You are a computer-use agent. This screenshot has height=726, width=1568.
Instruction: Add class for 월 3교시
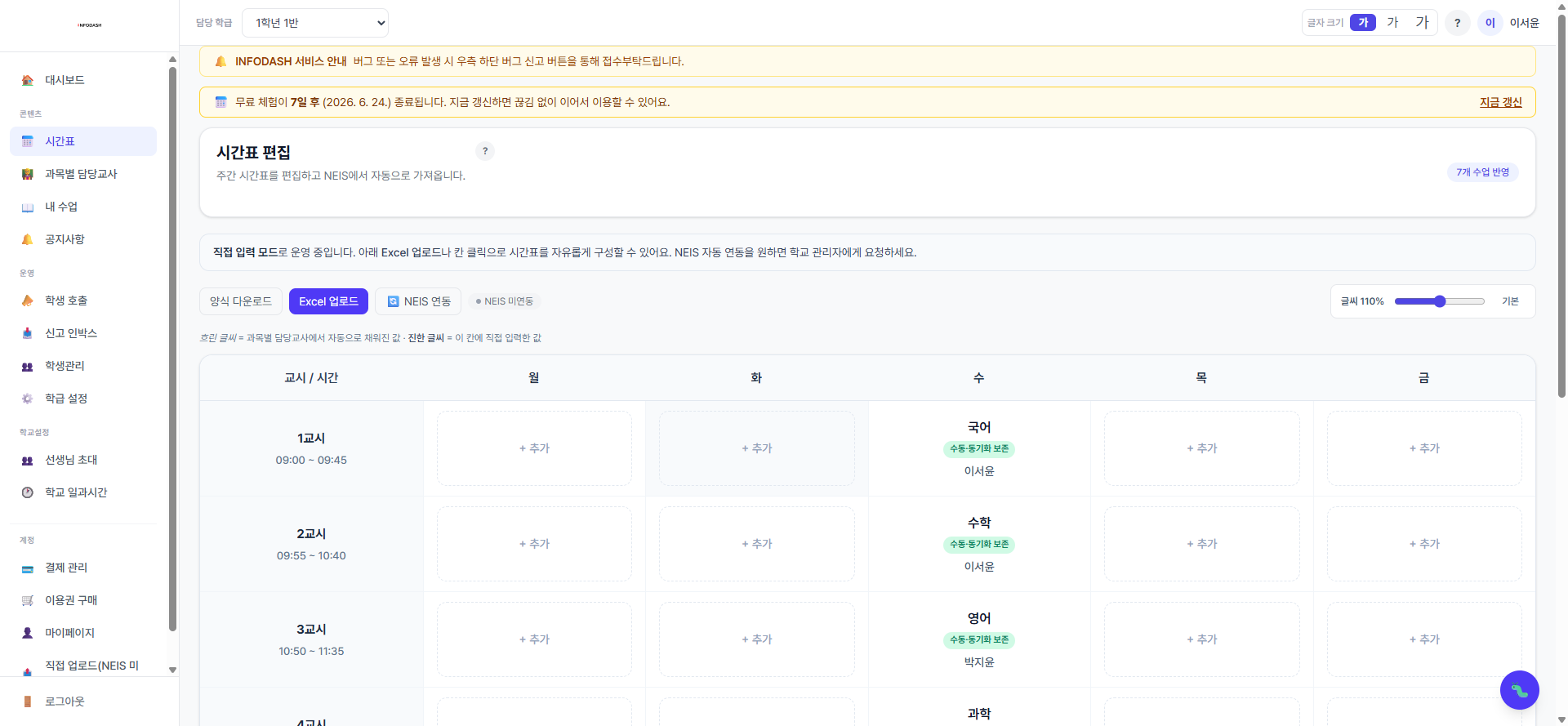click(x=534, y=639)
